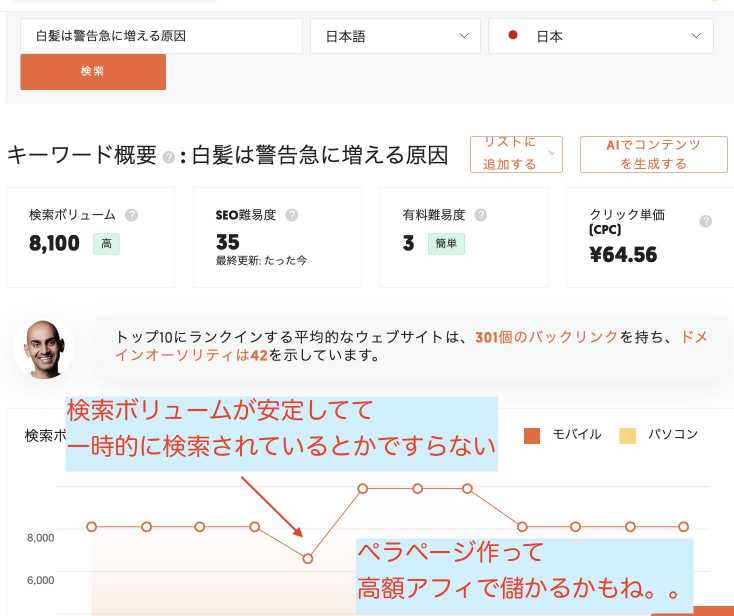
Task: Open the リストに追加する dropdown button
Action: tap(516, 154)
